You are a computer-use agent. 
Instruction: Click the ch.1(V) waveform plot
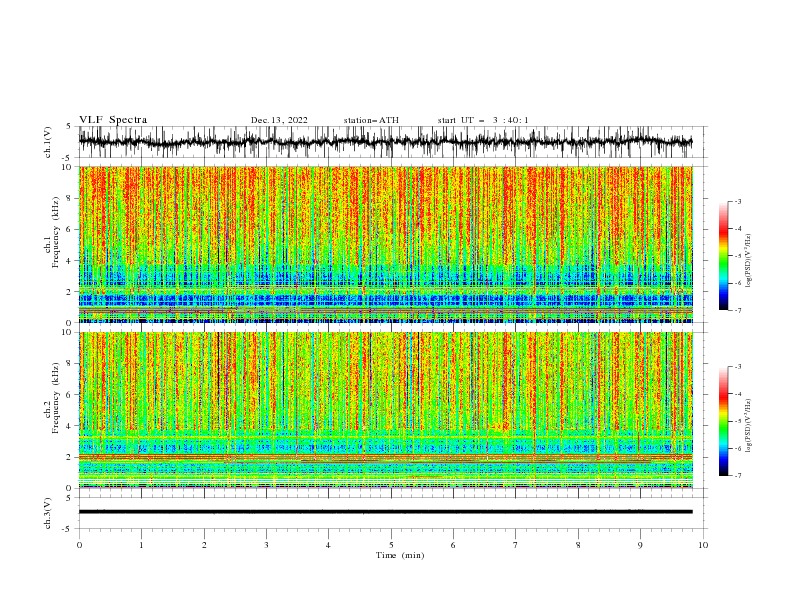pos(385,142)
